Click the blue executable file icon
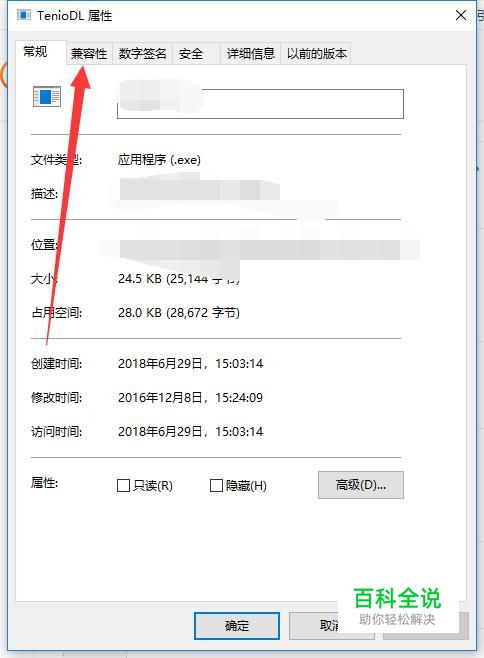The image size is (484, 658). (x=47, y=97)
